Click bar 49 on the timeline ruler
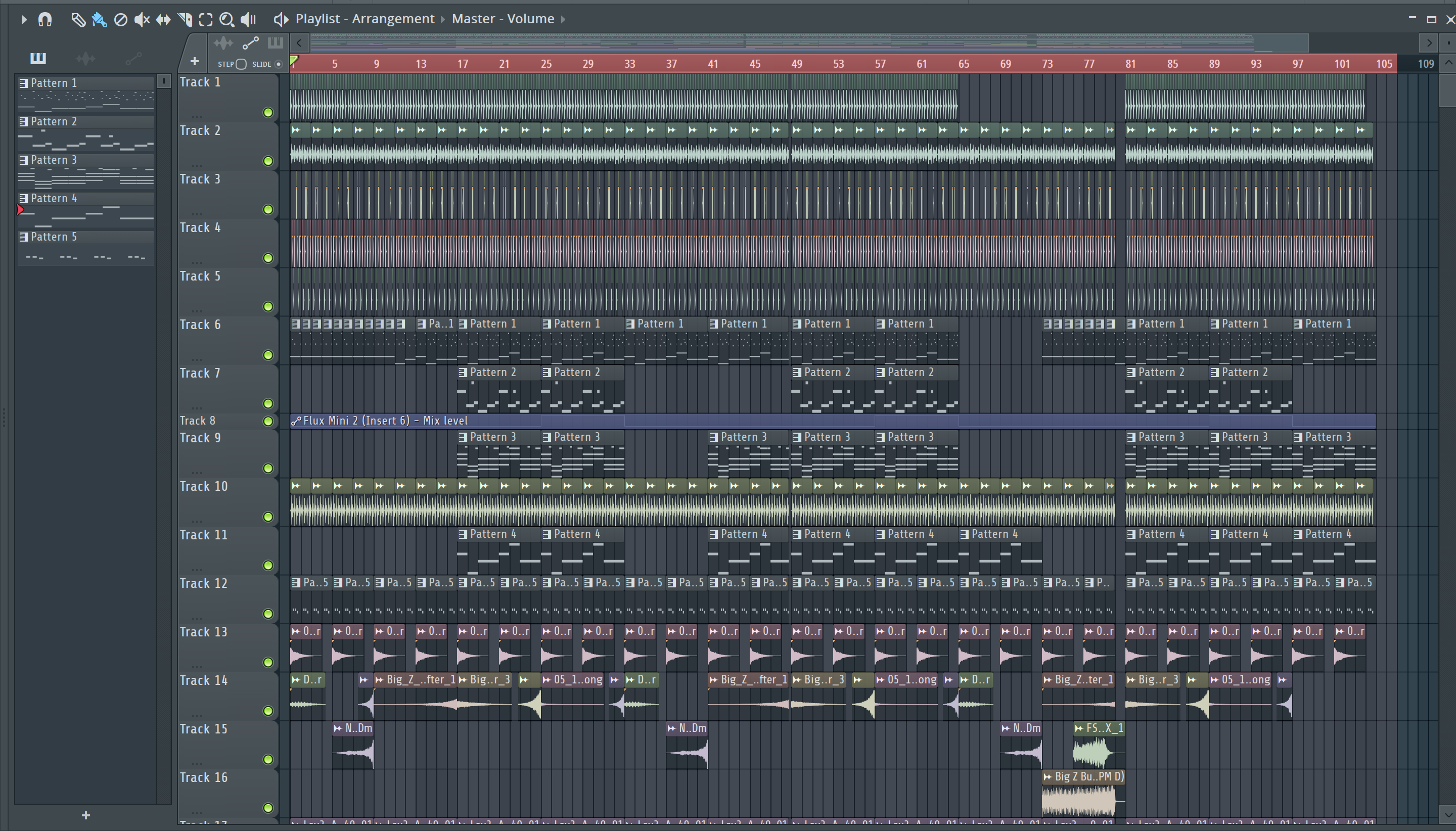Screen dimensions: 1456x831 [x=797, y=64]
